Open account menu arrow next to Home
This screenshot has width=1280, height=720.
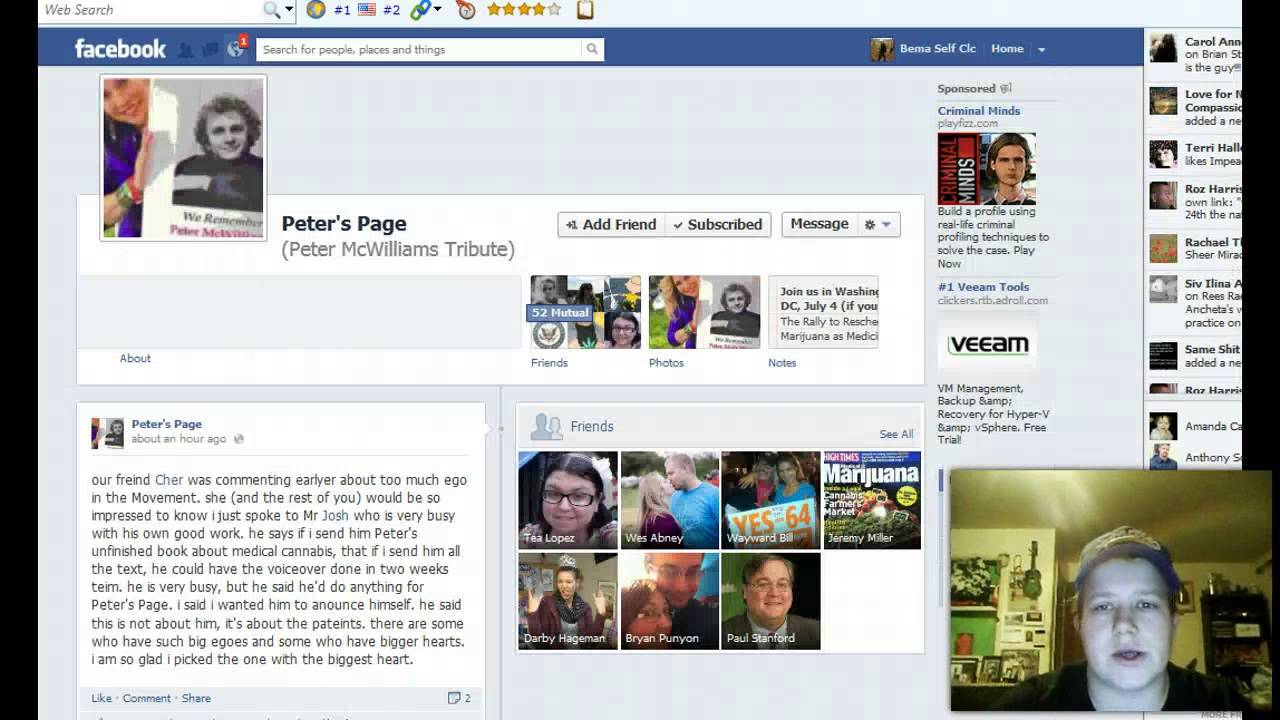coord(1041,49)
